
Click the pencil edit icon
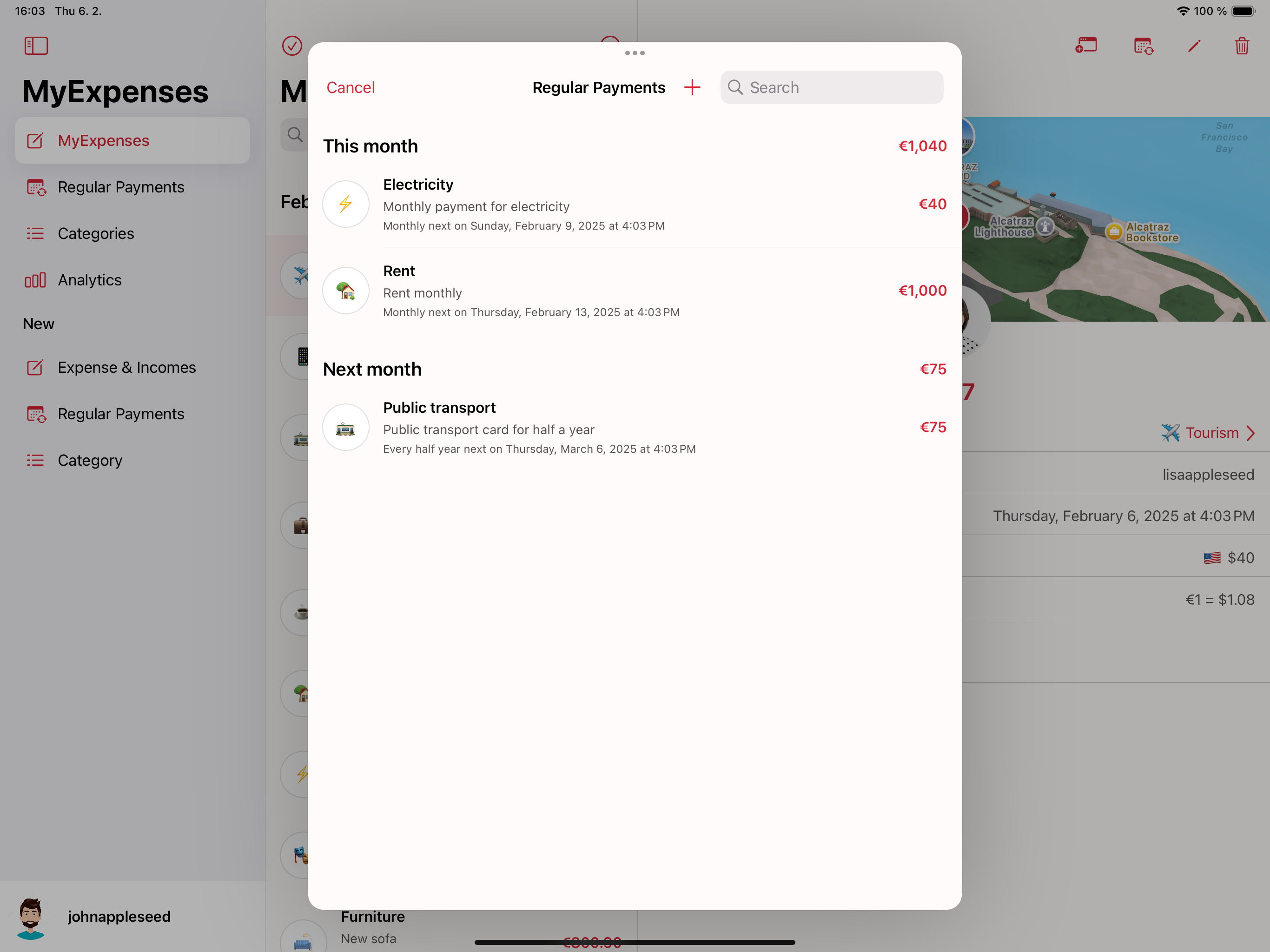pyautogui.click(x=1194, y=46)
